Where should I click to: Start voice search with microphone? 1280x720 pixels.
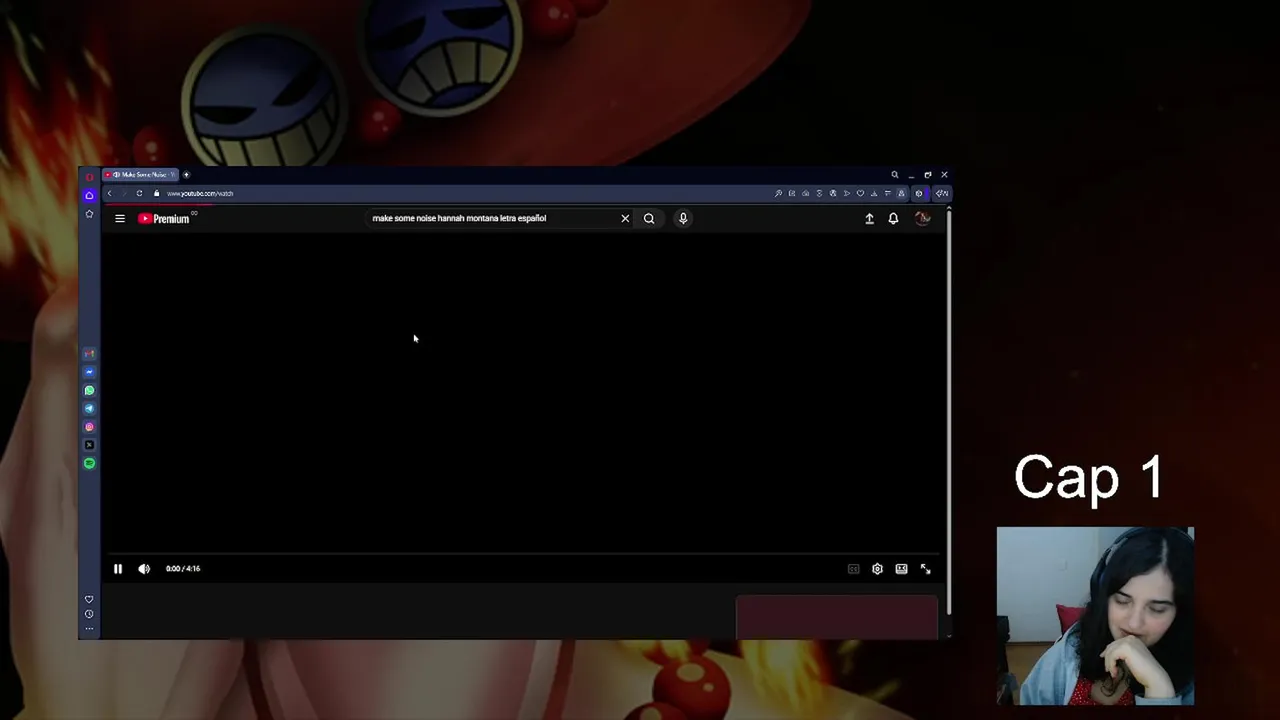click(x=683, y=218)
